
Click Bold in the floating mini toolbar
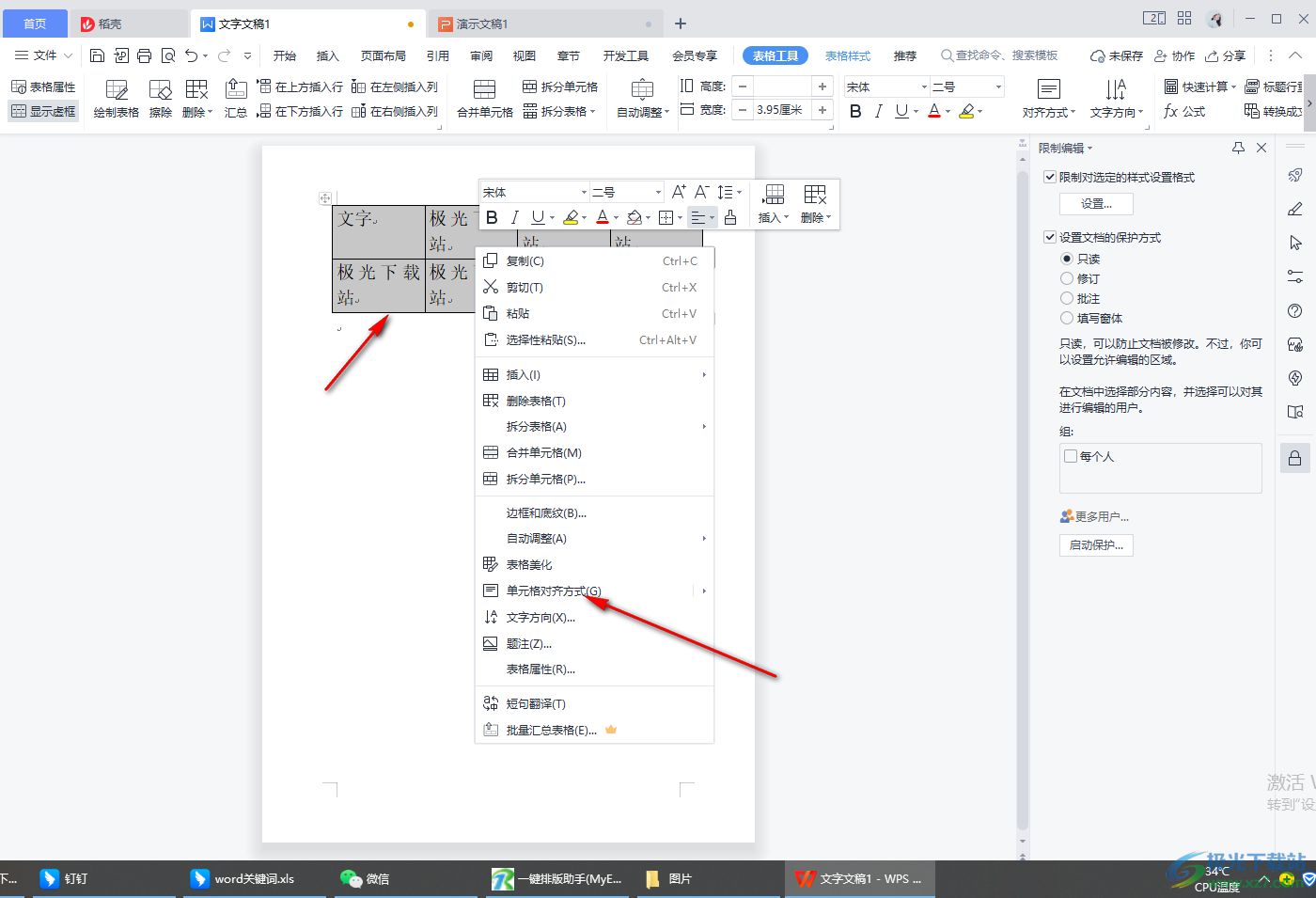pos(492,217)
